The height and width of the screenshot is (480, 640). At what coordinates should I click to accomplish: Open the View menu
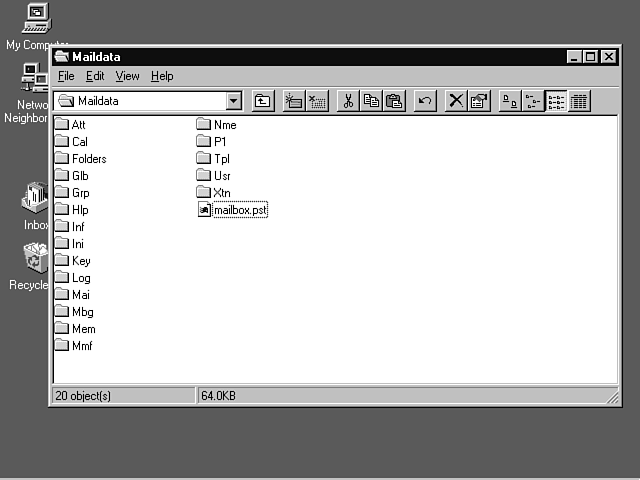pyautogui.click(x=127, y=76)
